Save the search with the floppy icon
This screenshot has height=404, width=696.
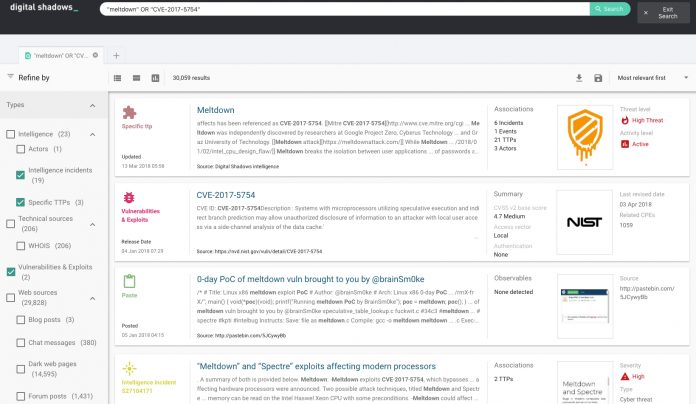point(598,78)
